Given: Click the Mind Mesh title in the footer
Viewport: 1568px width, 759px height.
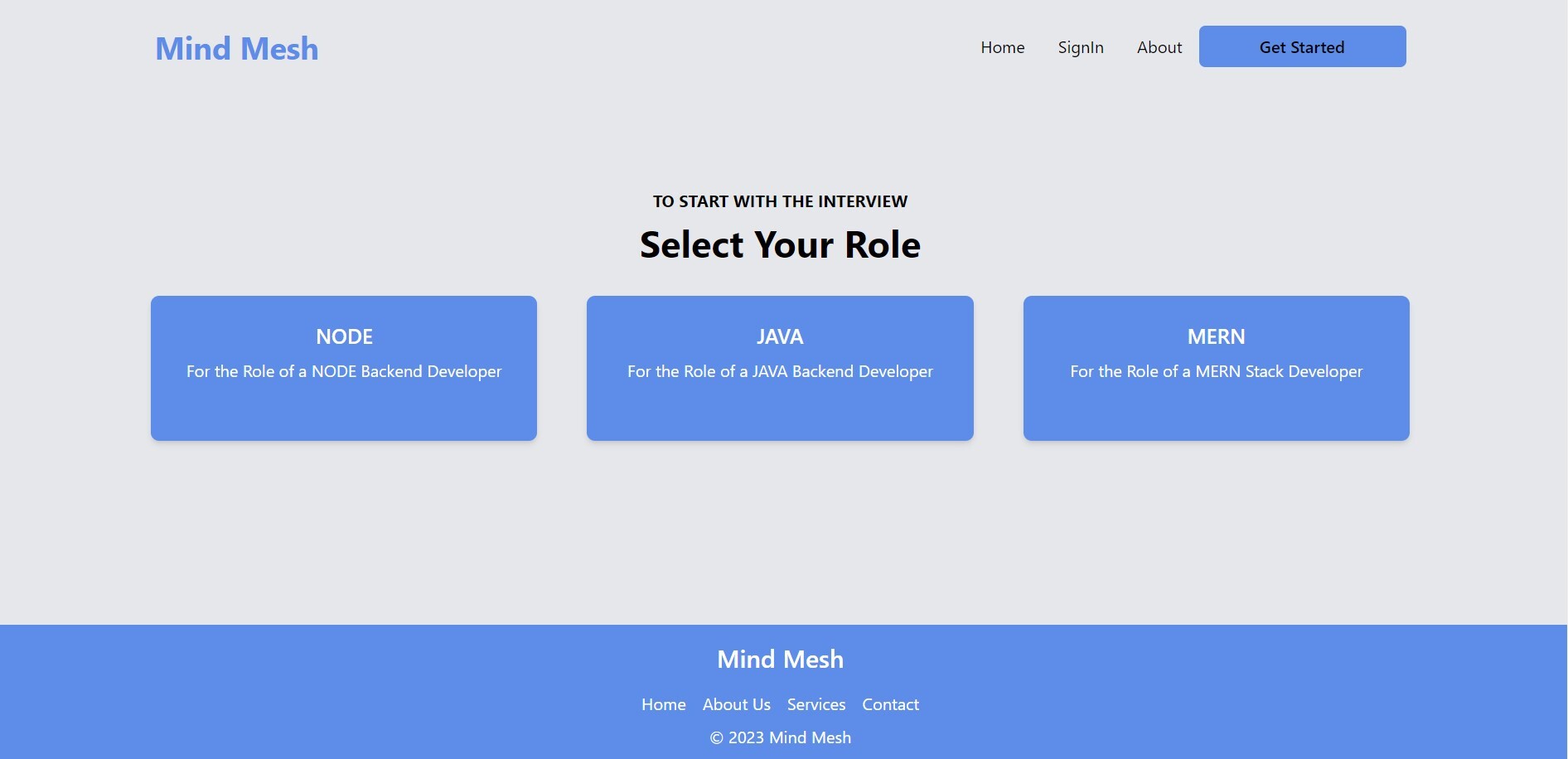Looking at the screenshot, I should pos(780,659).
